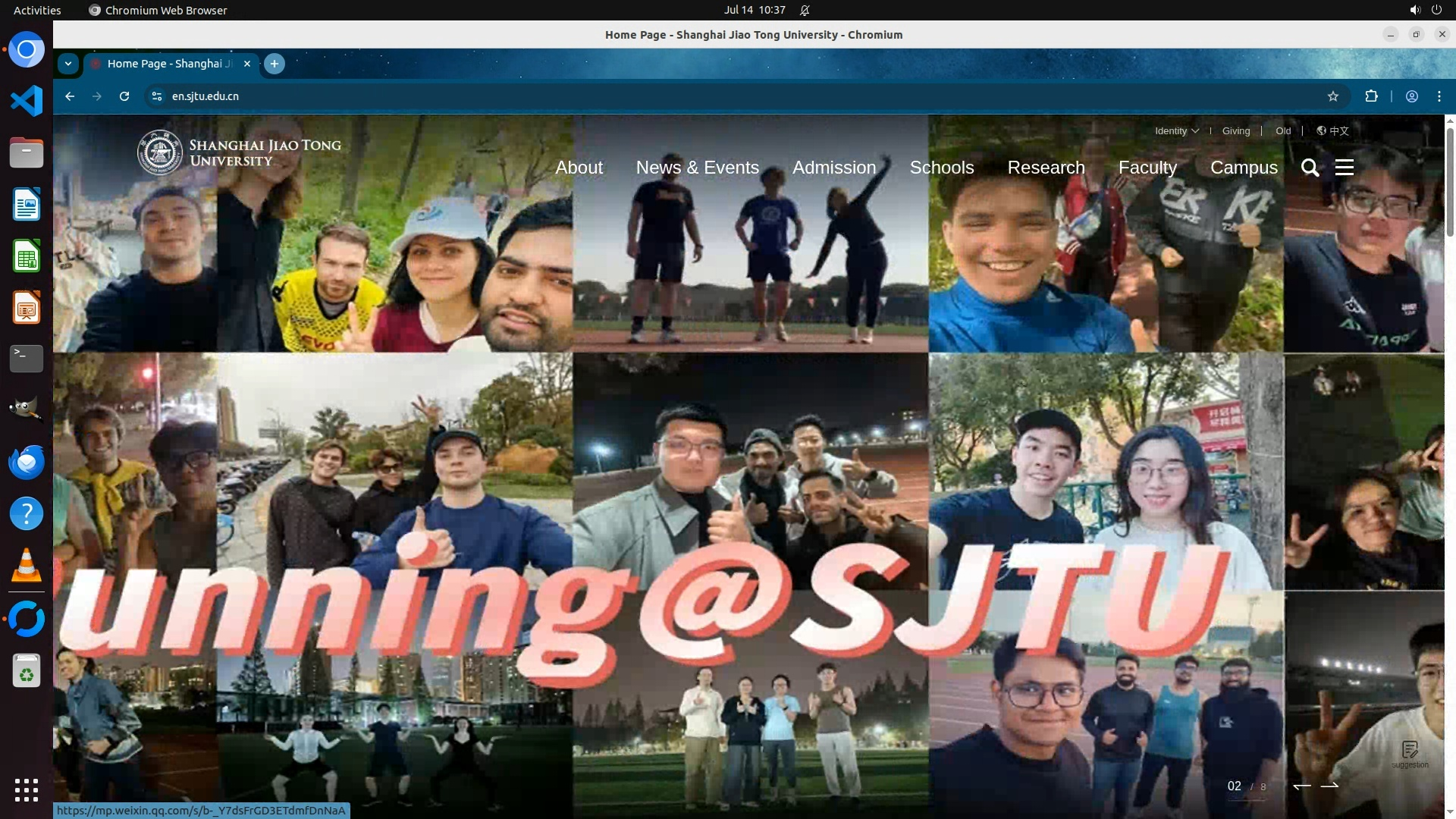Image resolution: width=1456 pixels, height=819 pixels.
Task: Go to previous slide arrow
Action: click(1302, 786)
